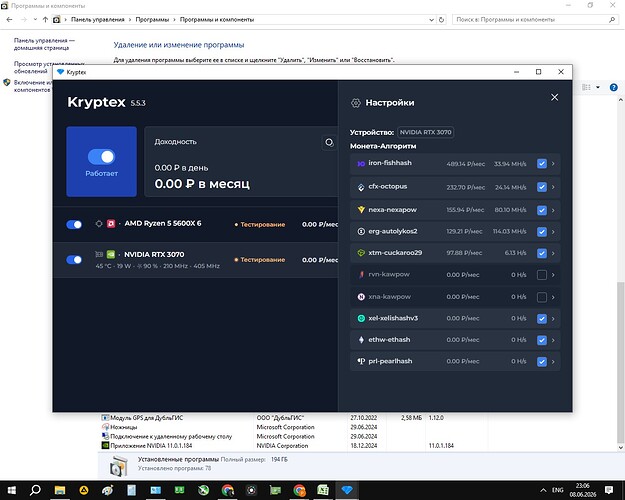The height and width of the screenshot is (500, 625).
Task: Open Панель управления — домашняя страница link
Action: (x=44, y=44)
